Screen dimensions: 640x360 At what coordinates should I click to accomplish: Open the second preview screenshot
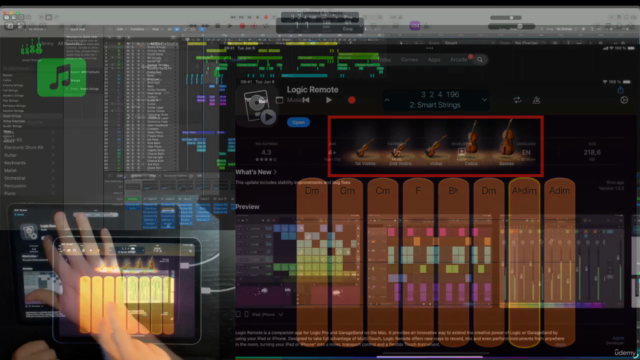point(431,262)
